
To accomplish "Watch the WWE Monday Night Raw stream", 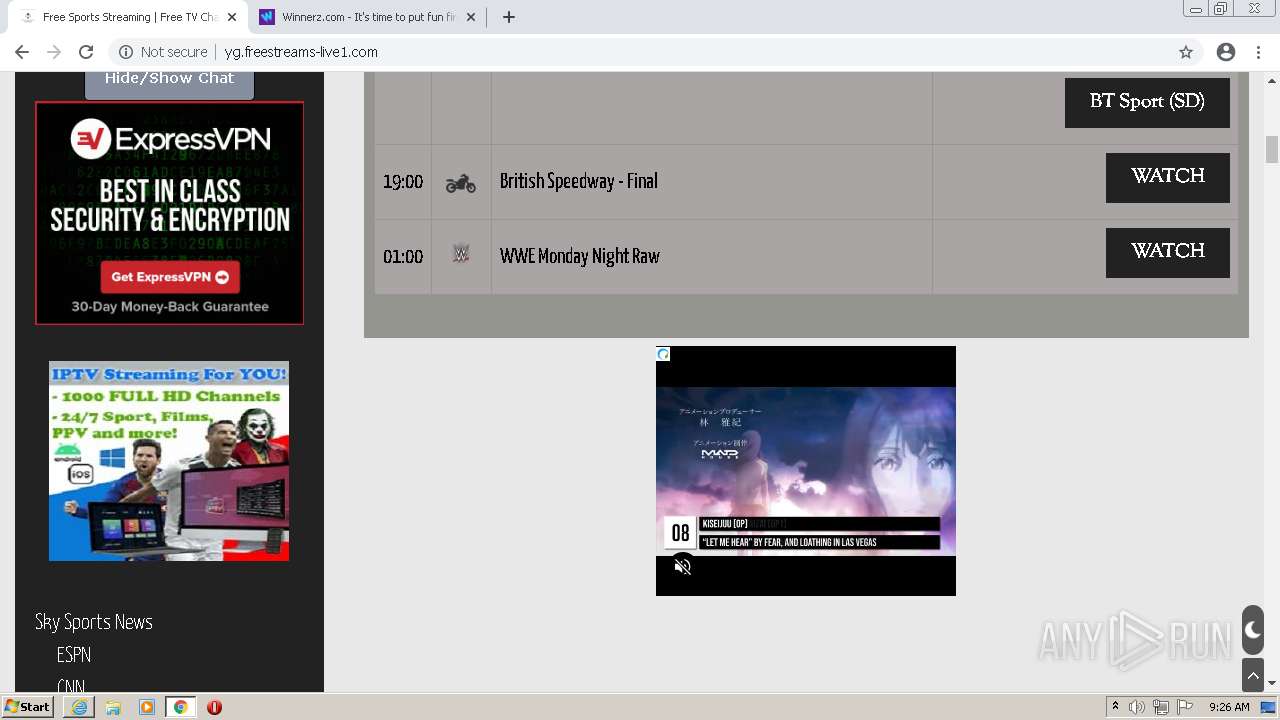I will [1168, 252].
